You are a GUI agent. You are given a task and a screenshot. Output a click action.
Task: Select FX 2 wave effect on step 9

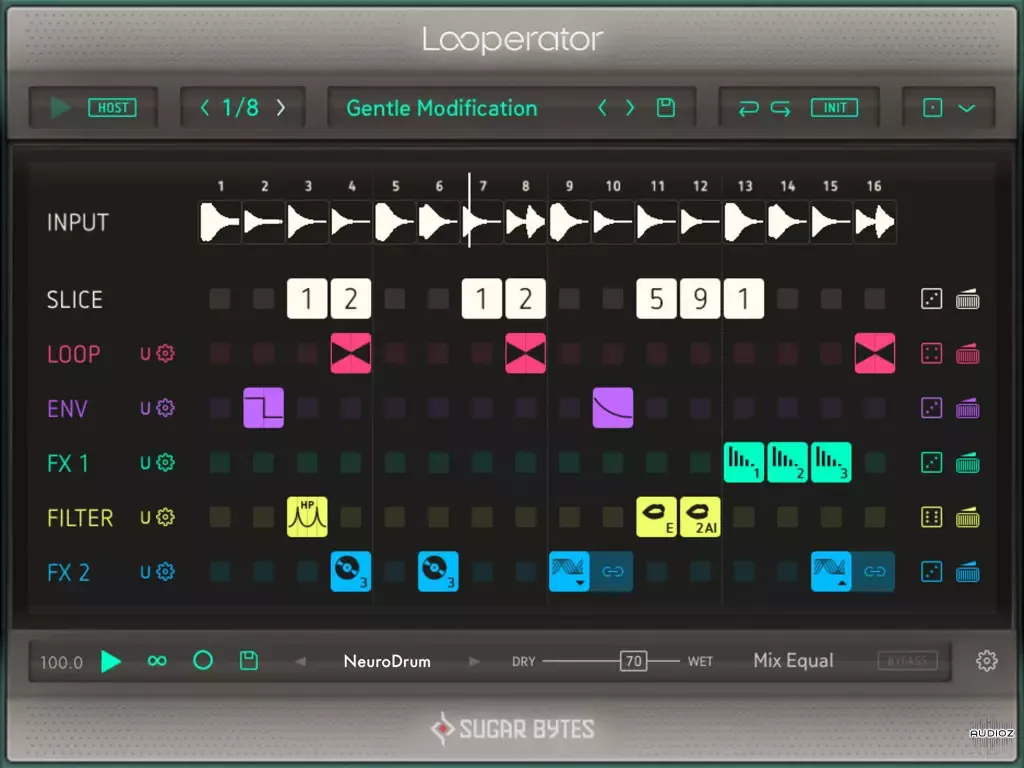(x=569, y=571)
